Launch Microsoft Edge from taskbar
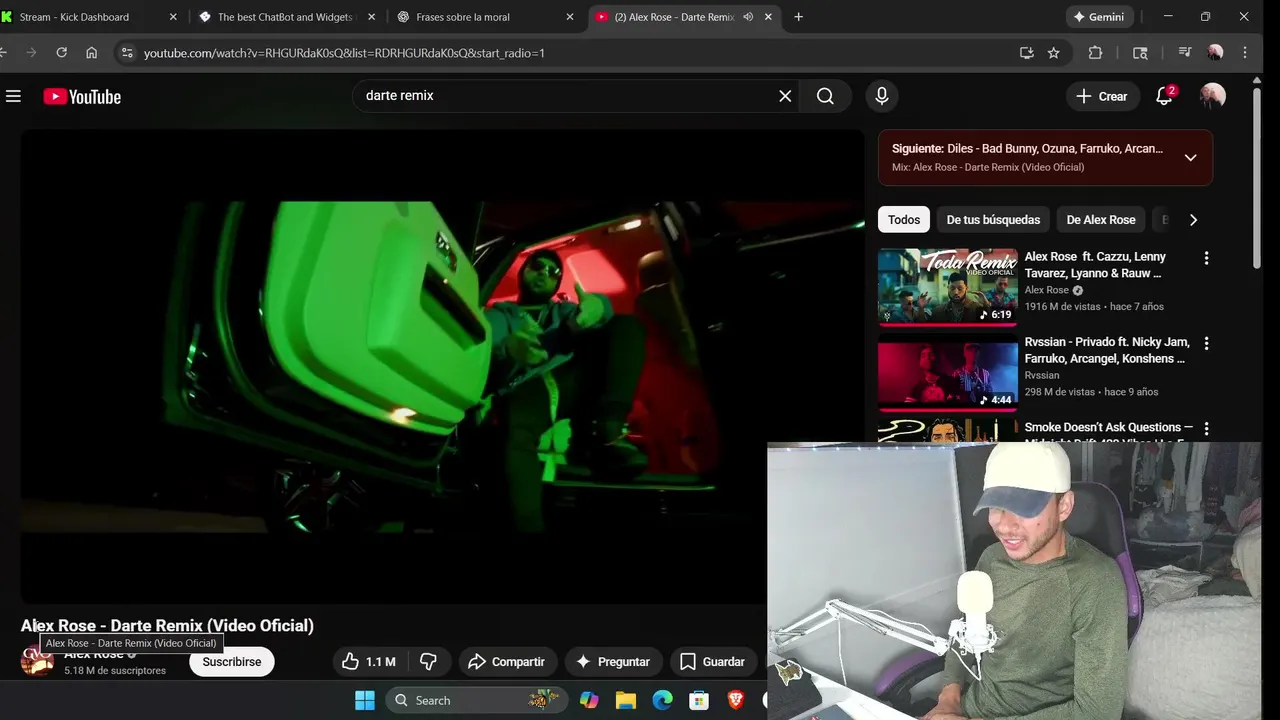 663,700
